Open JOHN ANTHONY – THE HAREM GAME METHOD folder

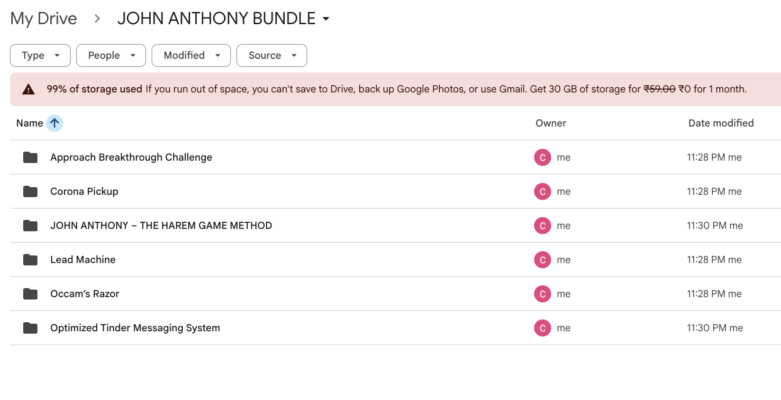[161, 226]
